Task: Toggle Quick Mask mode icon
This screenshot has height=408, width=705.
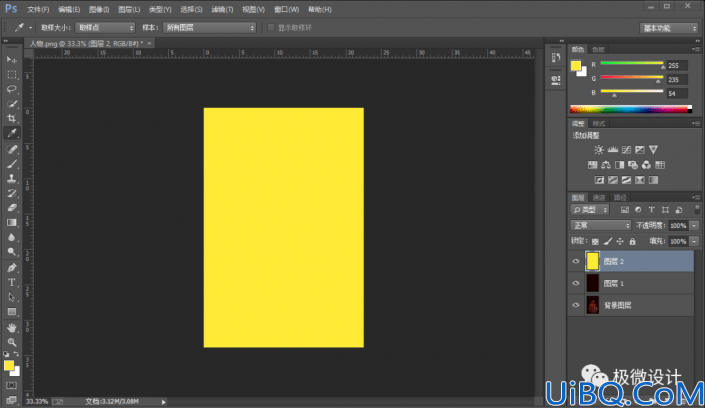Action: 11,386
